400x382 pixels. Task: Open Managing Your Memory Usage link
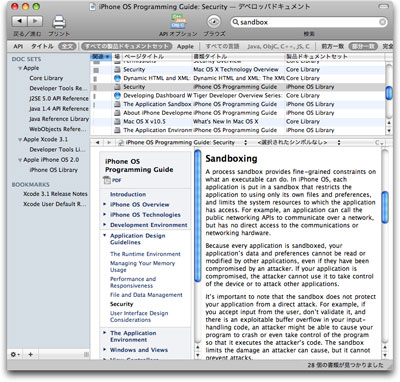click(143, 266)
